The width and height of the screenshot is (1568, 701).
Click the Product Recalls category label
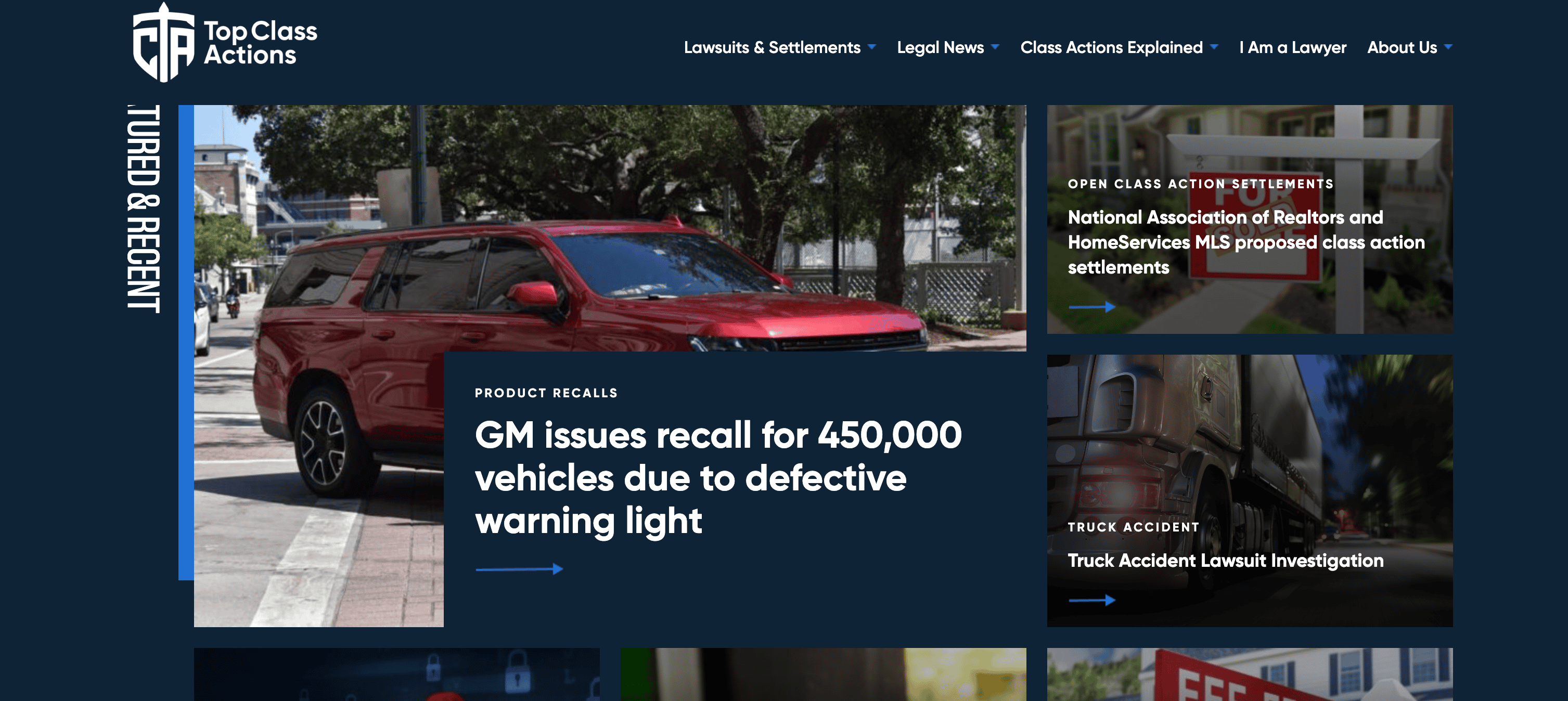click(546, 393)
